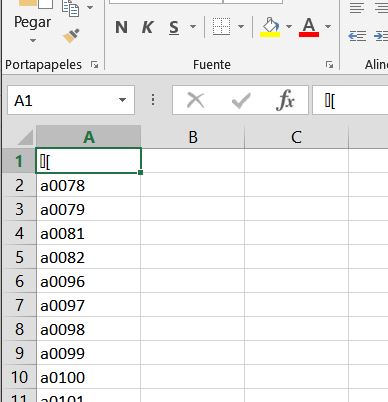The image size is (388, 402).
Task: Select row 10 header
Action: click(19, 377)
